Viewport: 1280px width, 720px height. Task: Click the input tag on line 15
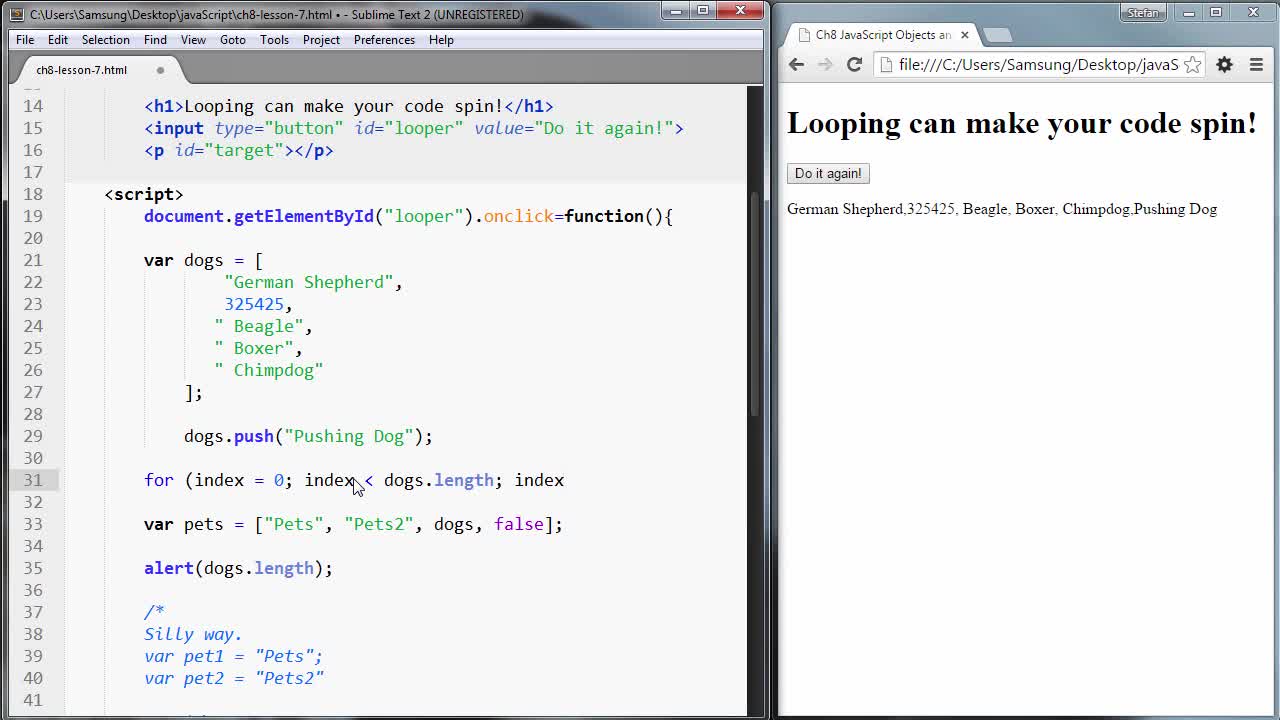[413, 128]
